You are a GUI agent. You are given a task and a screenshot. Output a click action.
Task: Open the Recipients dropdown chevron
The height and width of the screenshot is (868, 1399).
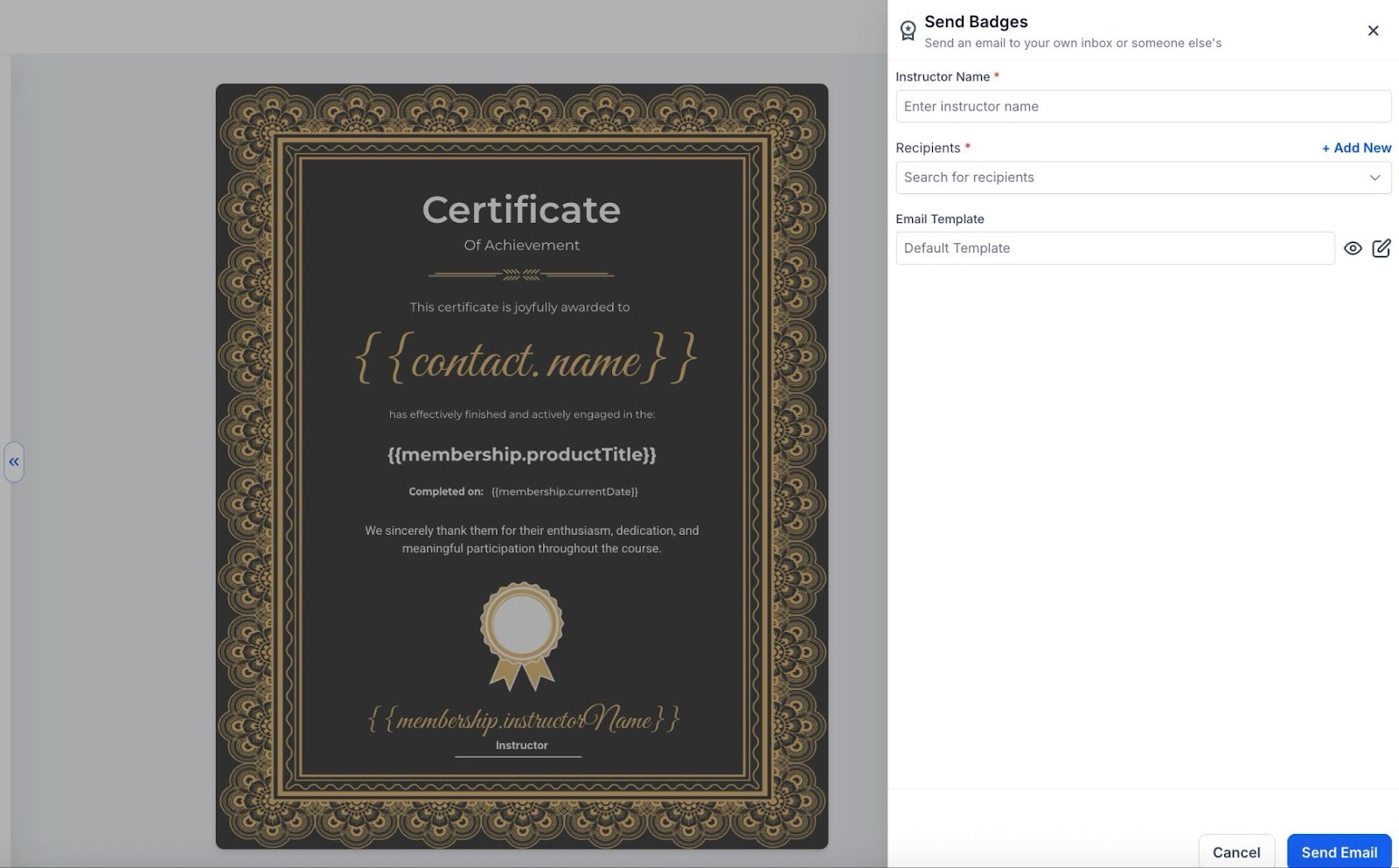click(1375, 177)
